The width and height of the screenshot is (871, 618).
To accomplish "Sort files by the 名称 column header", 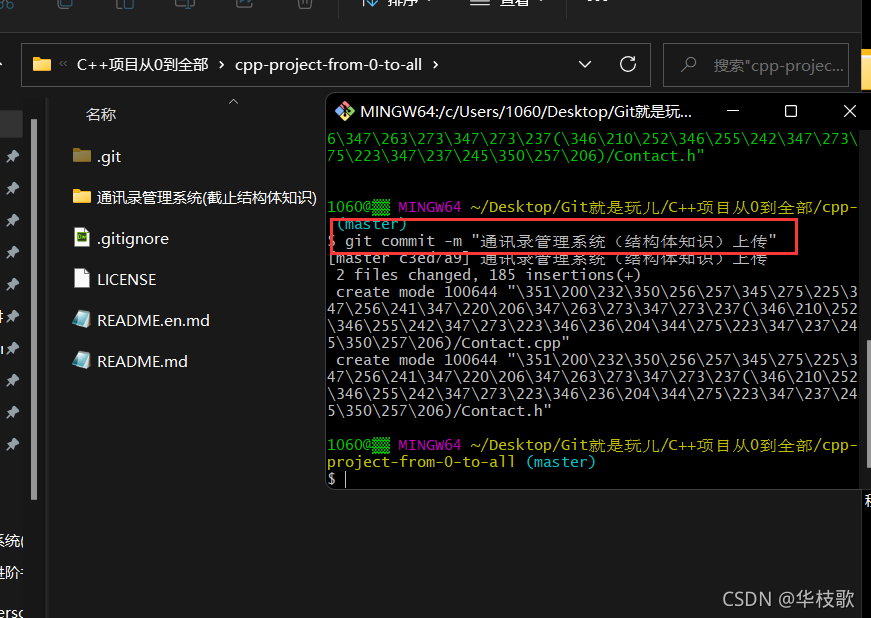I will 101,114.
